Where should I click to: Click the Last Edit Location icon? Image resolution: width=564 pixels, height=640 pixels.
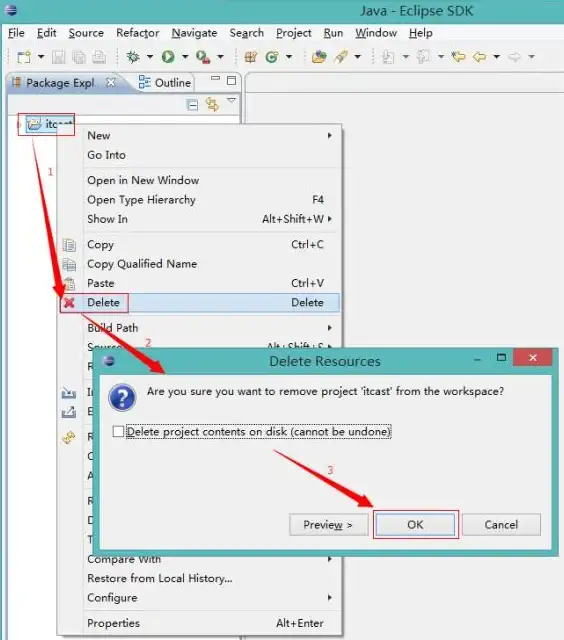point(459,57)
